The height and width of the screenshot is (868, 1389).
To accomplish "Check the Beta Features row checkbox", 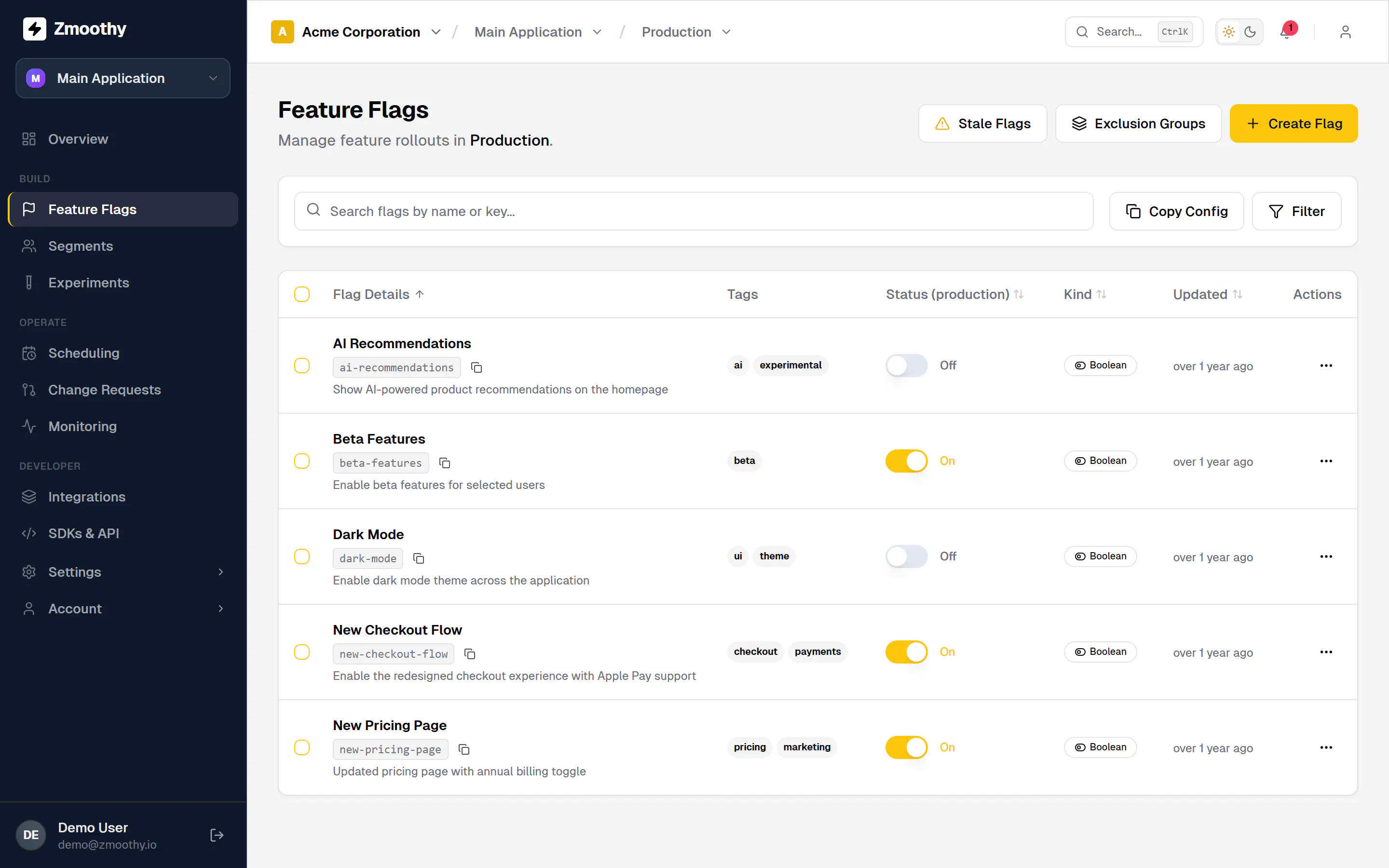I will point(302,461).
